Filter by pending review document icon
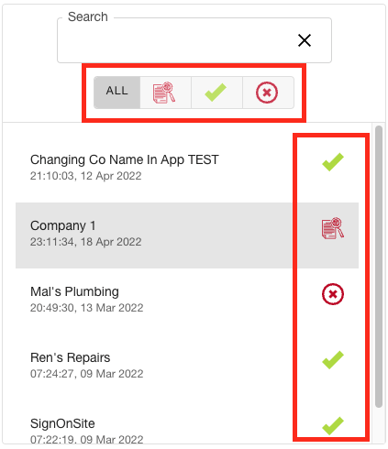The height and width of the screenshot is (449, 388). [166, 92]
